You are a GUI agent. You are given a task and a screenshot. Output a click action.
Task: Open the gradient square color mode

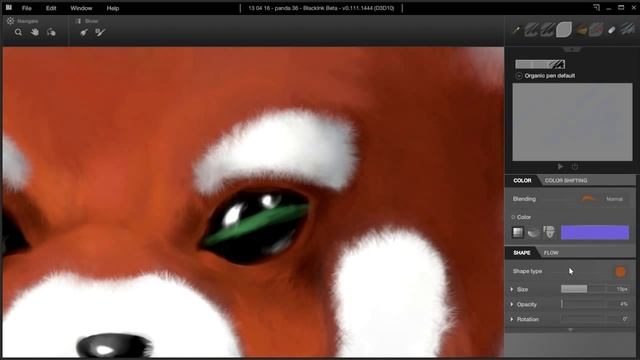coord(518,232)
